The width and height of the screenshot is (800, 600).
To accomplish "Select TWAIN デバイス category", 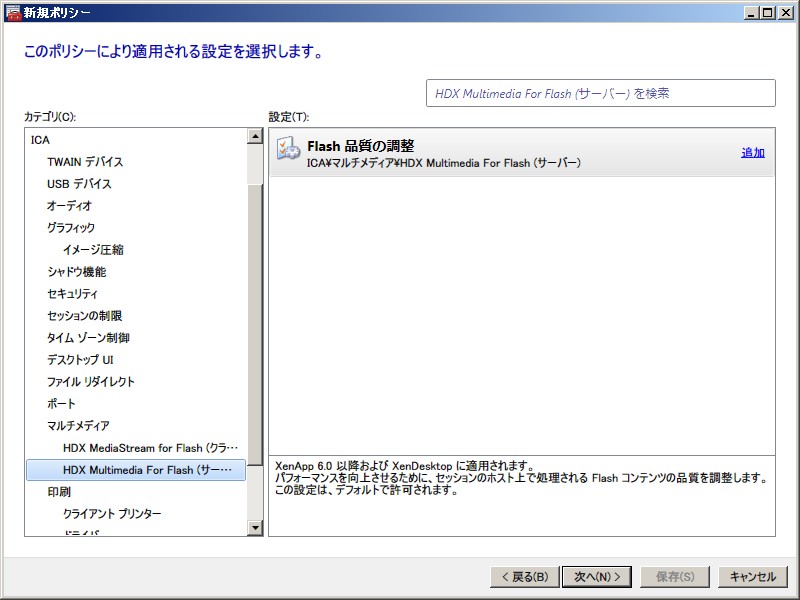I will tap(85, 162).
